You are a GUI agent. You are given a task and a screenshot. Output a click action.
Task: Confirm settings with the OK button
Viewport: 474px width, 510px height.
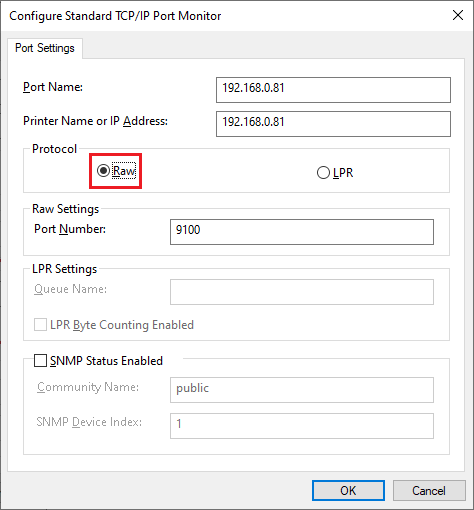348,491
